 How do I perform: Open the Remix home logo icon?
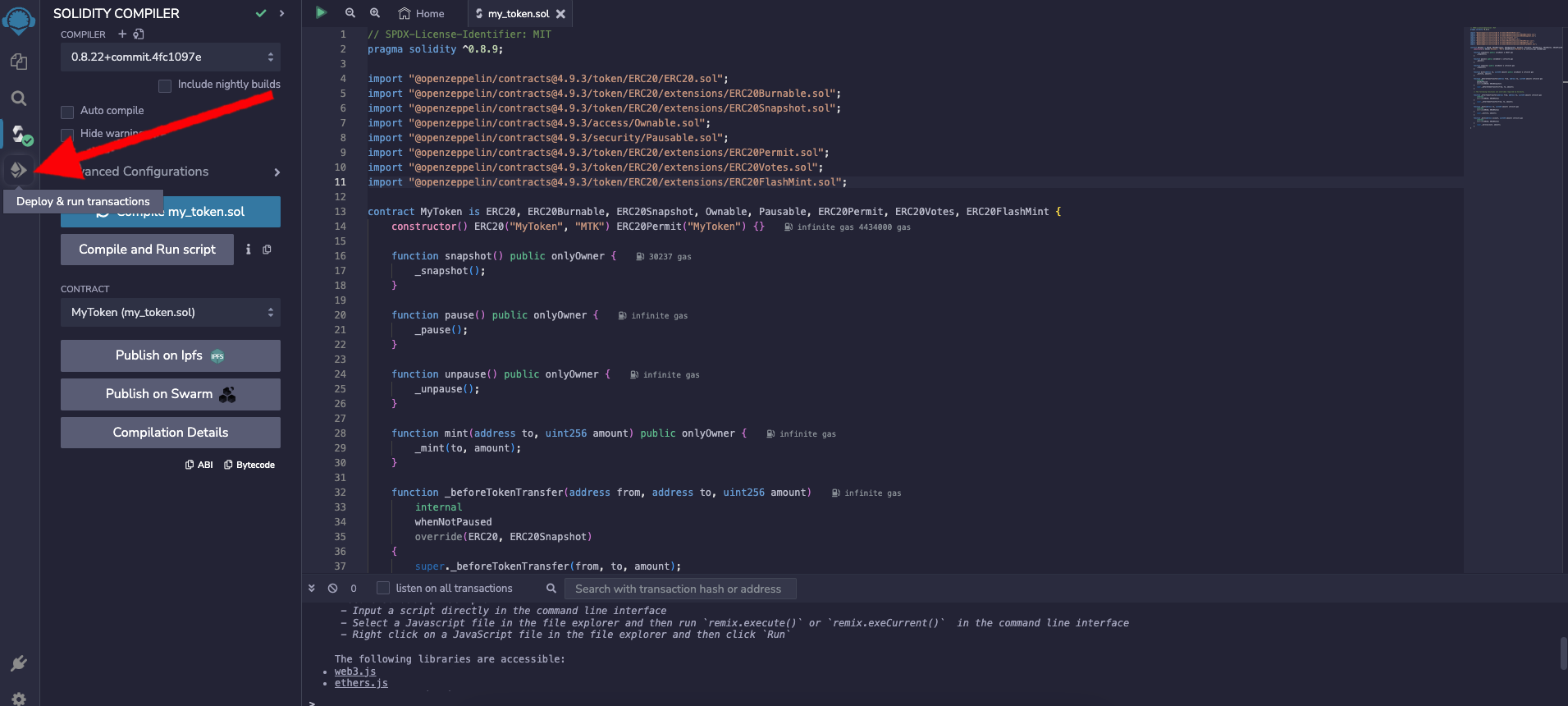[x=18, y=20]
